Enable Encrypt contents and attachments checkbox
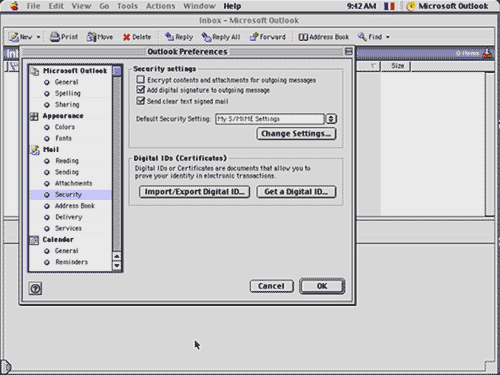Screen dimensions: 500x375 (141, 80)
